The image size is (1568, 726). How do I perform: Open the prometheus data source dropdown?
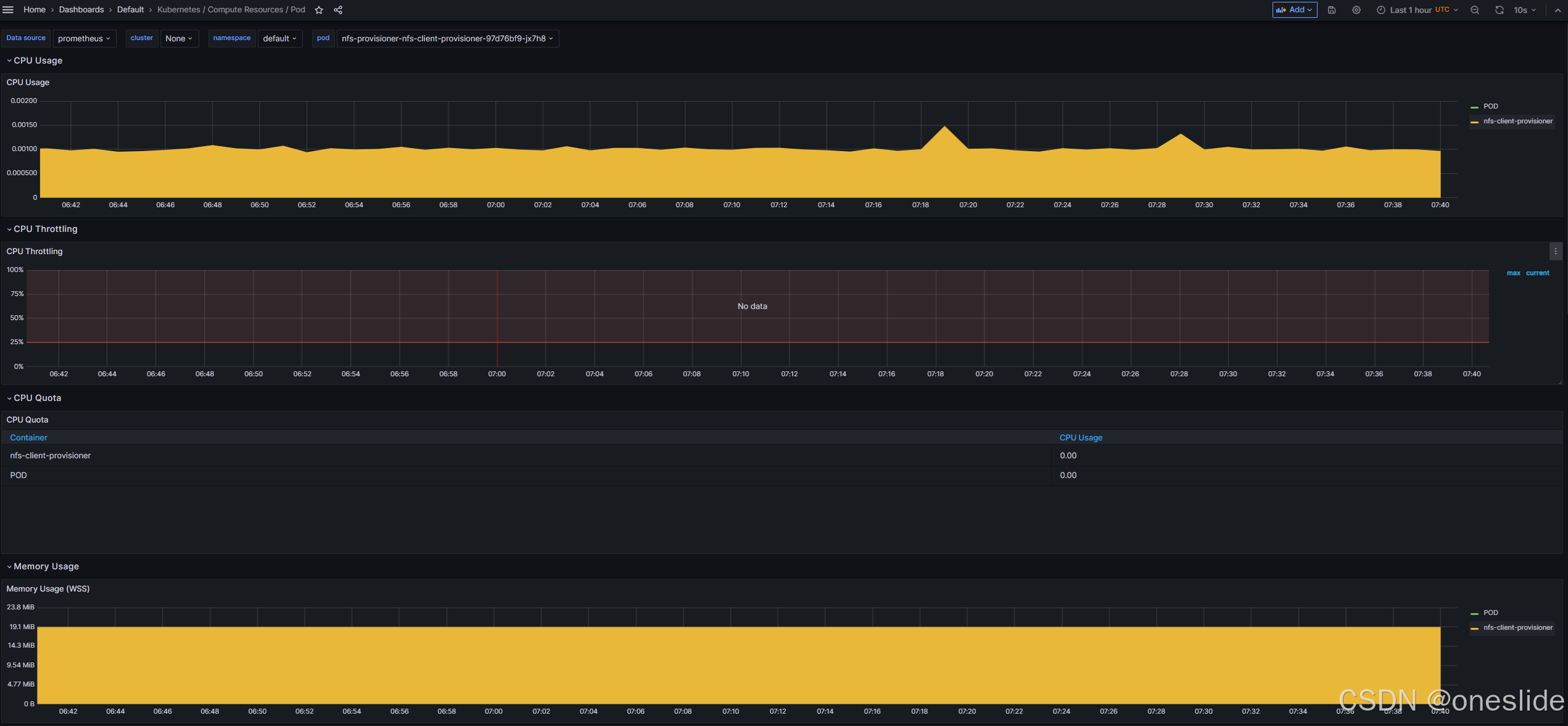click(85, 38)
